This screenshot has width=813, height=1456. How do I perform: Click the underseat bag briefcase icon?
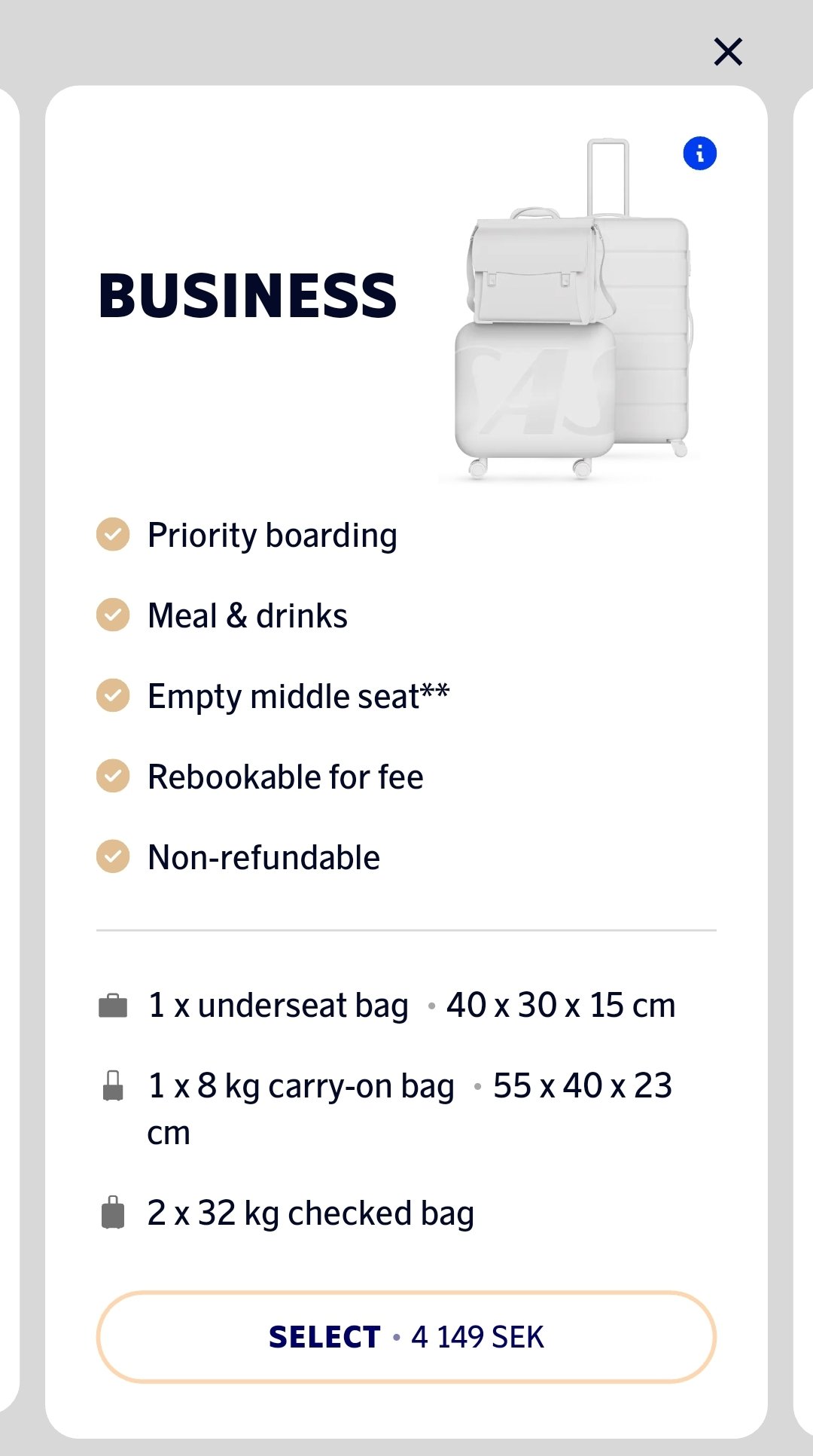113,1006
